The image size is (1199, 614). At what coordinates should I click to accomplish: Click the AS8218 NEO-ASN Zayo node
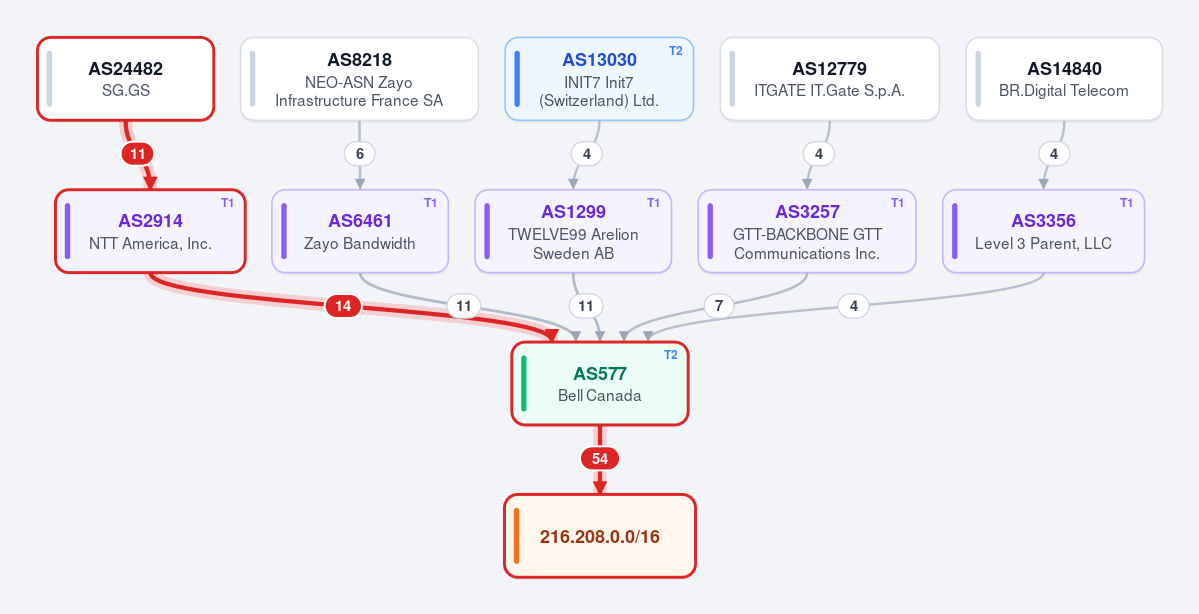point(359,79)
